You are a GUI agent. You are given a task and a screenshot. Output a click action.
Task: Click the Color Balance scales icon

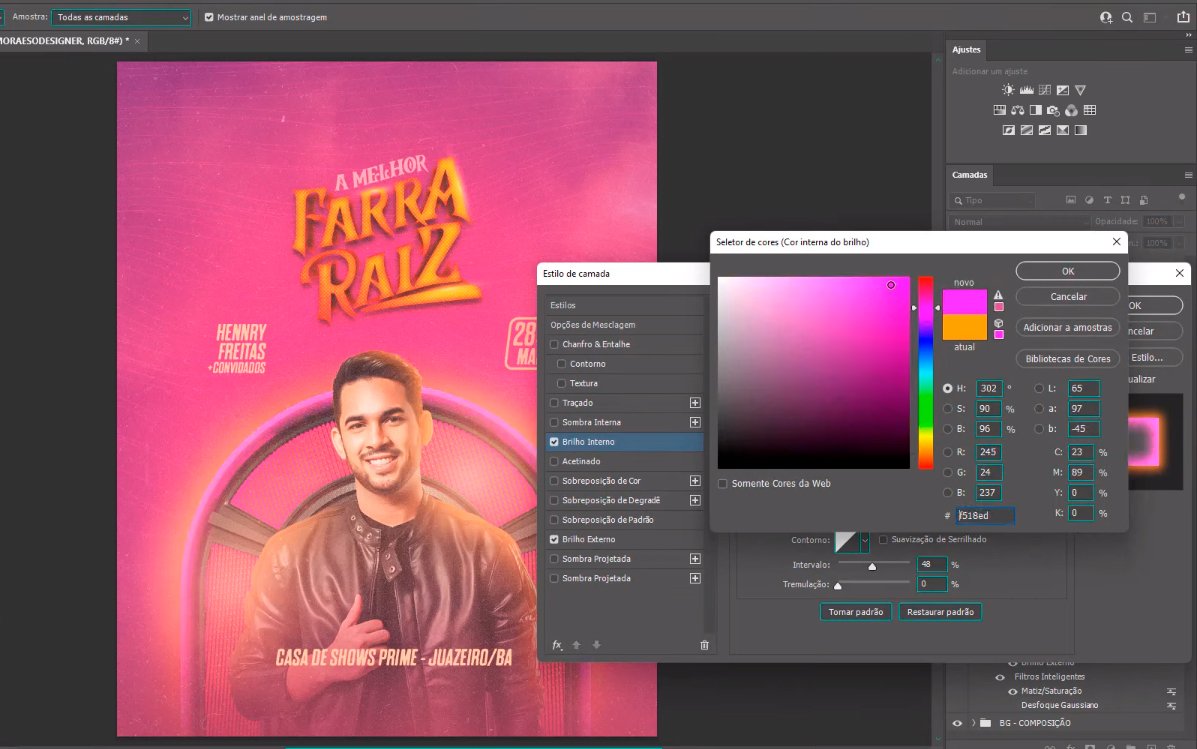[1017, 110]
